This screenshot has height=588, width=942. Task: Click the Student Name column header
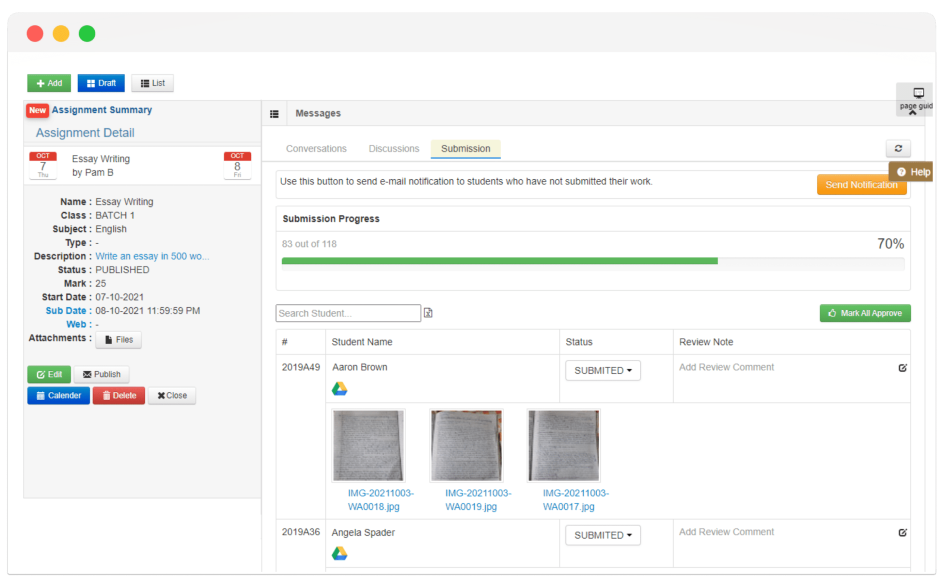362,342
